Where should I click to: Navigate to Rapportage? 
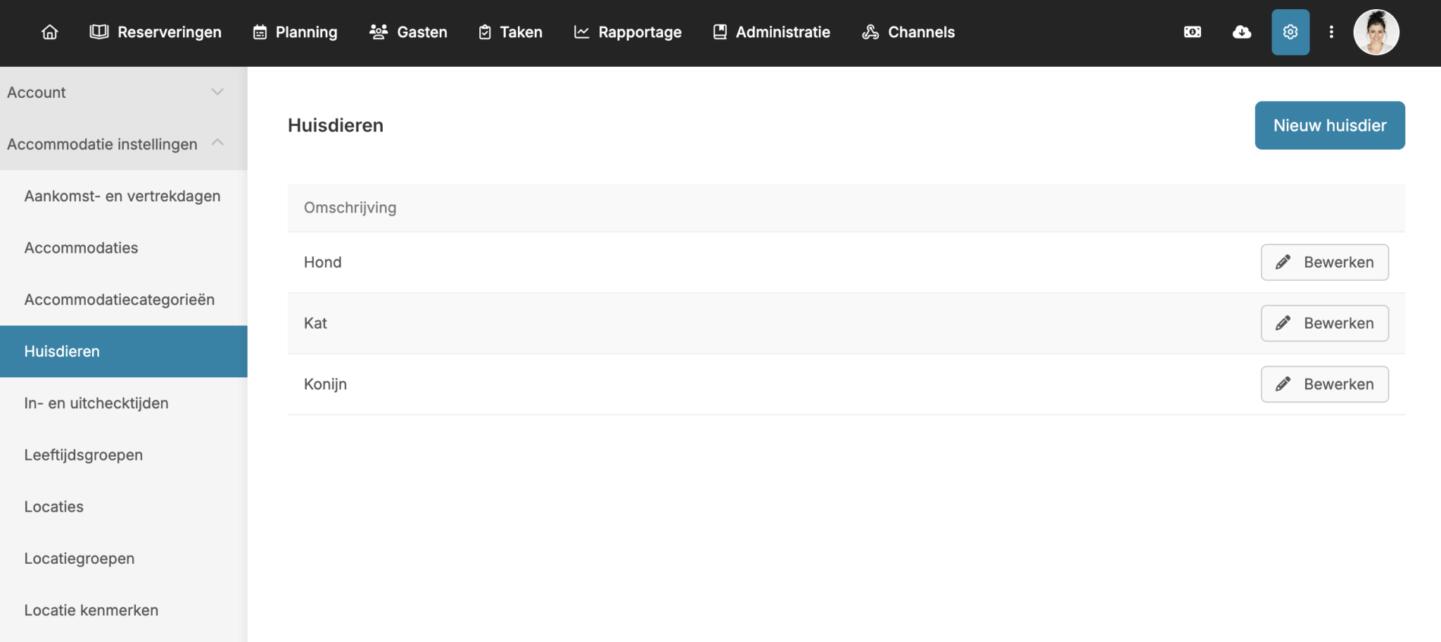pos(627,32)
